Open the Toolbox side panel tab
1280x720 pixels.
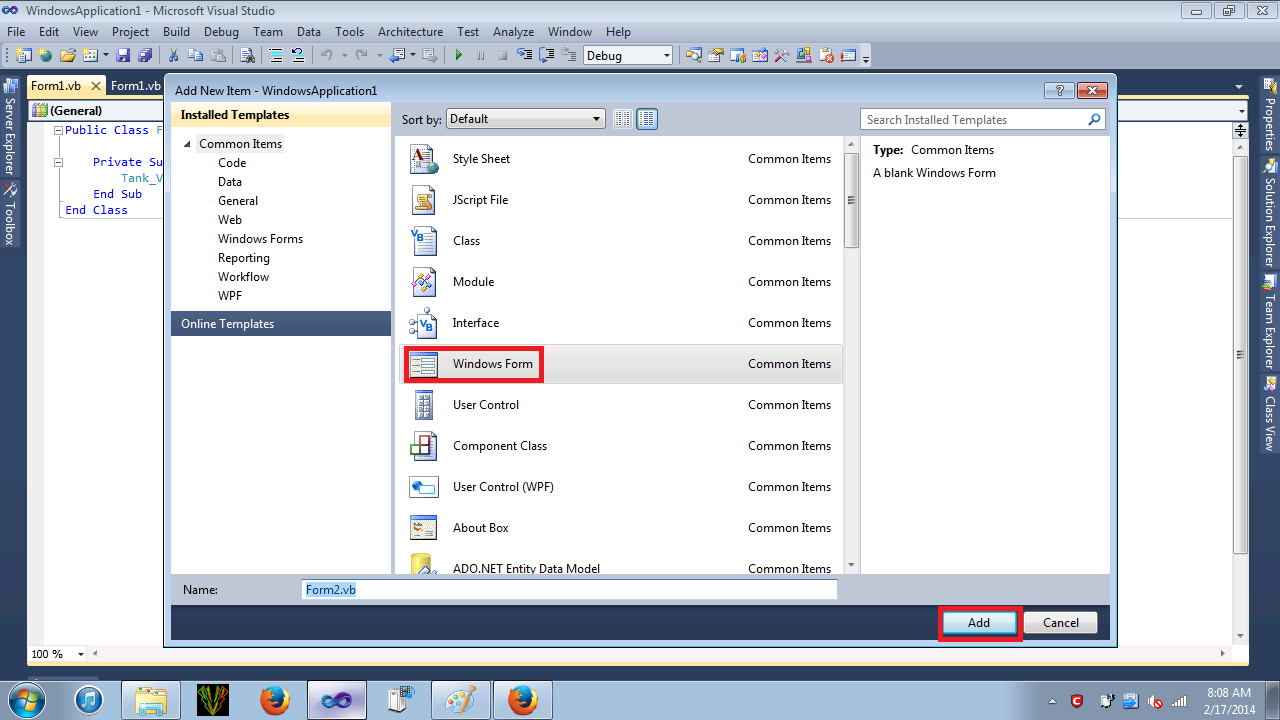10,214
